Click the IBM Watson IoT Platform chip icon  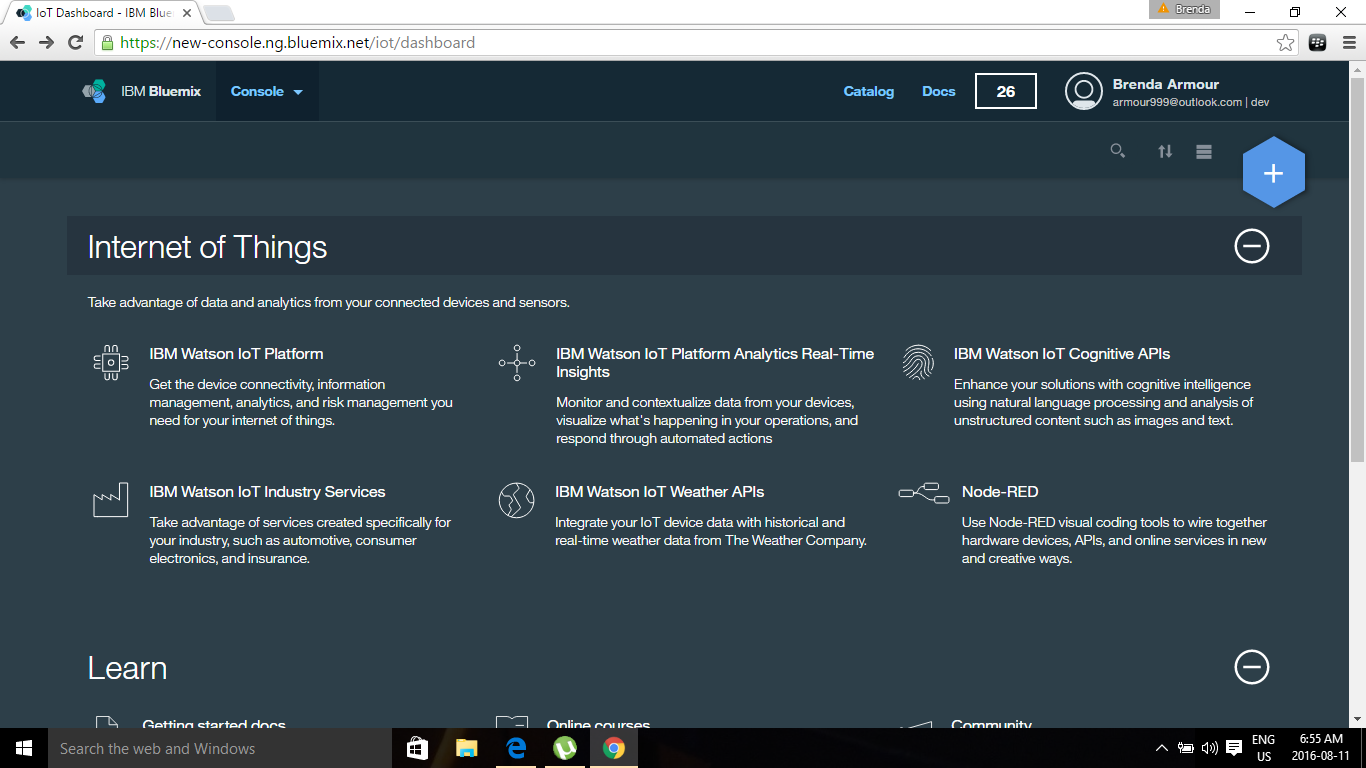(x=110, y=362)
